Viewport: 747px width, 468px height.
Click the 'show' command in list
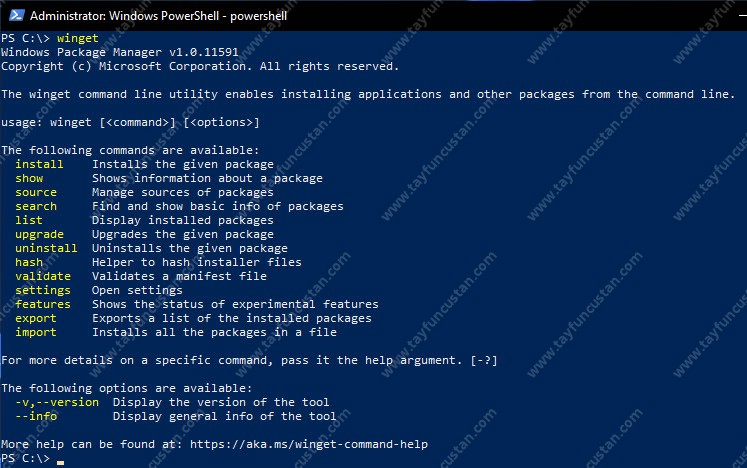29,178
